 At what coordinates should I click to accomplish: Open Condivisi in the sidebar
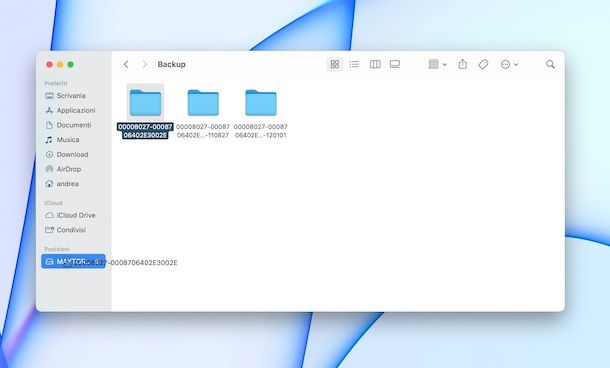pos(71,230)
